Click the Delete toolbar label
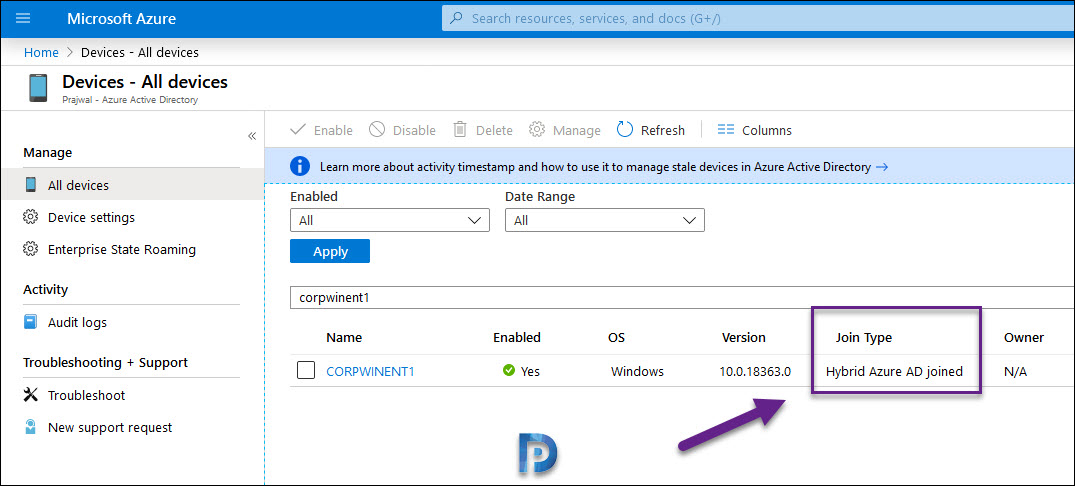Screen dimensions: 1075x486 (x=494, y=130)
